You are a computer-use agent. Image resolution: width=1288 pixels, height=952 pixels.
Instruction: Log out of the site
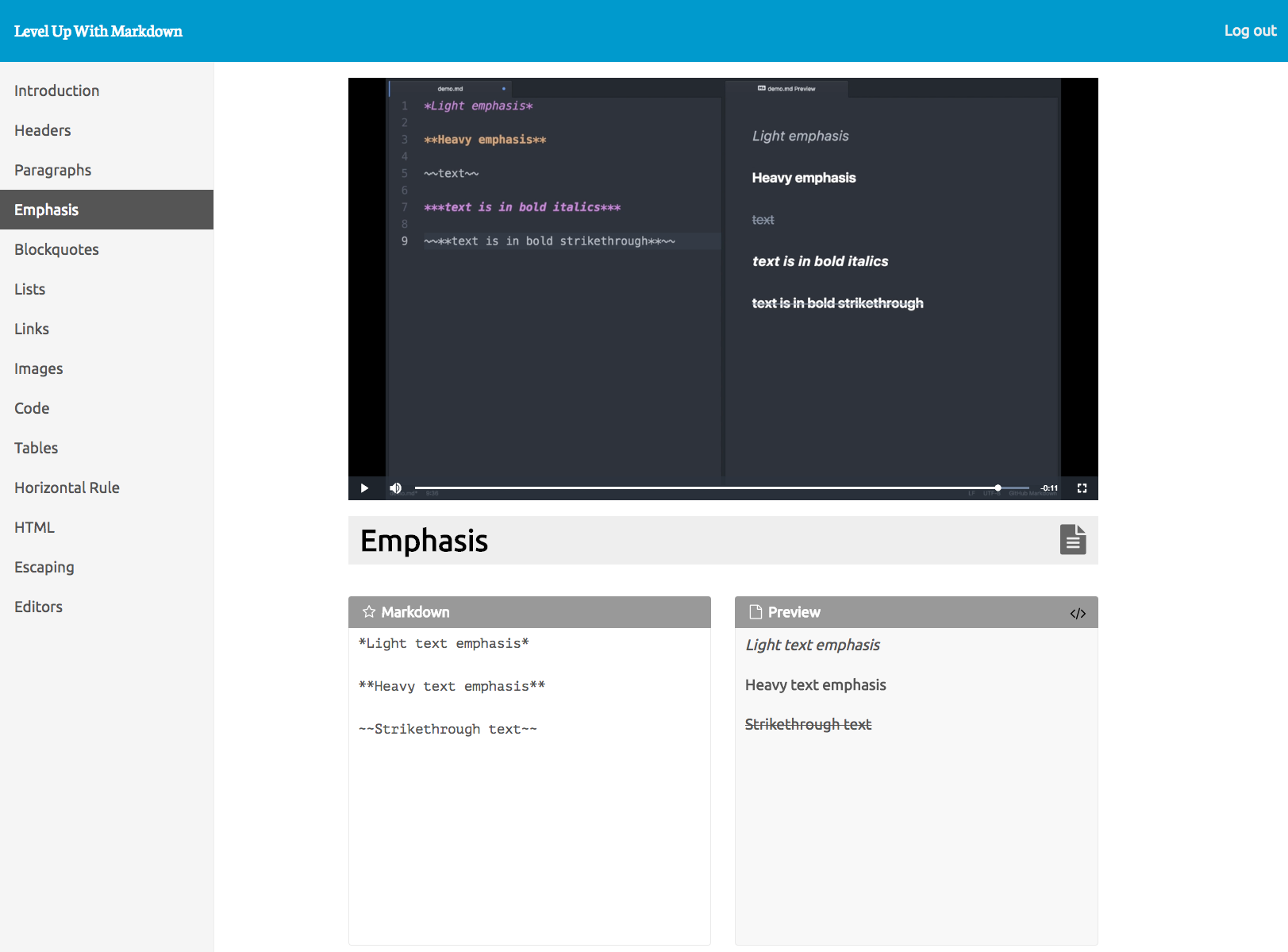pos(1249,30)
